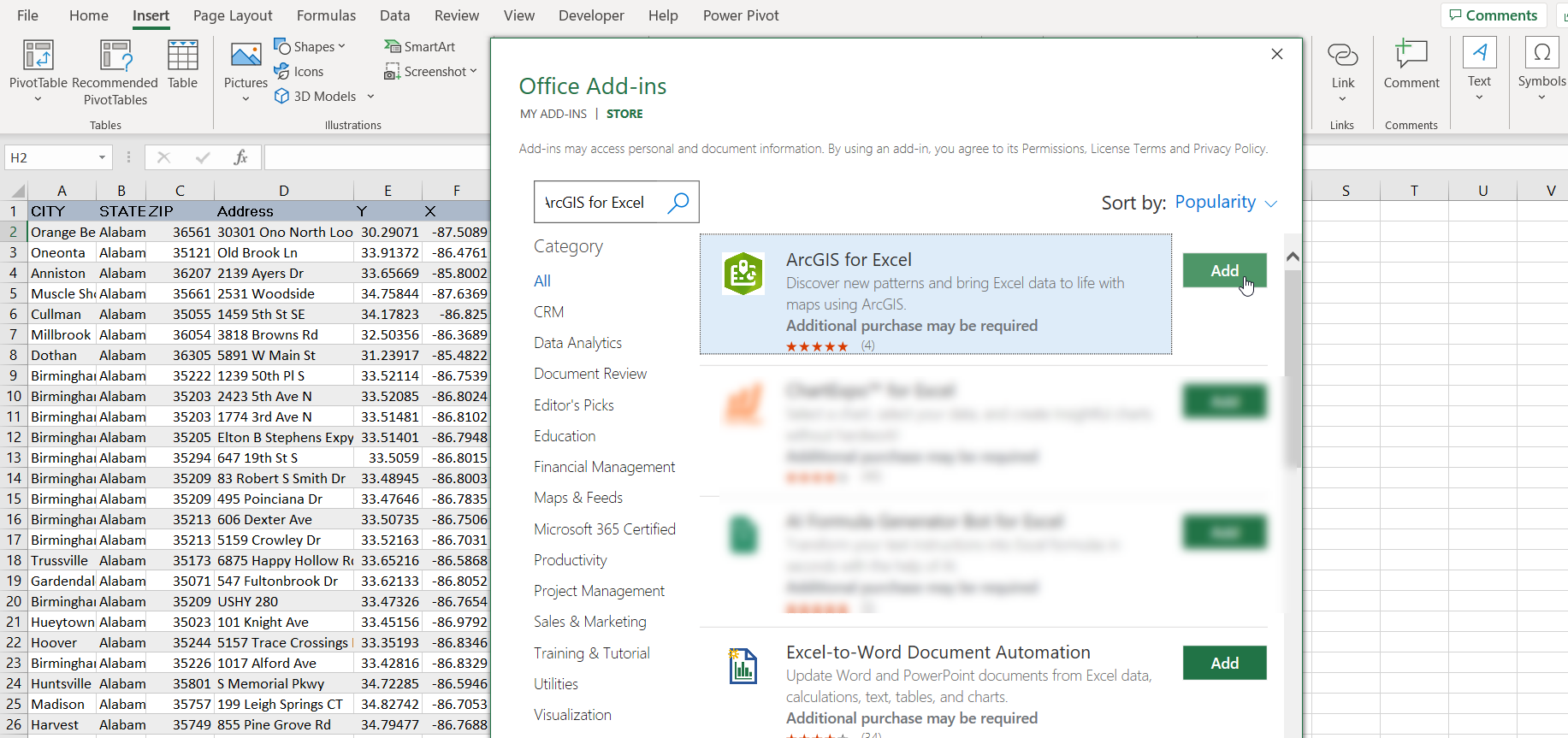
Task: Open the Name Box dropdown
Action: (x=102, y=157)
